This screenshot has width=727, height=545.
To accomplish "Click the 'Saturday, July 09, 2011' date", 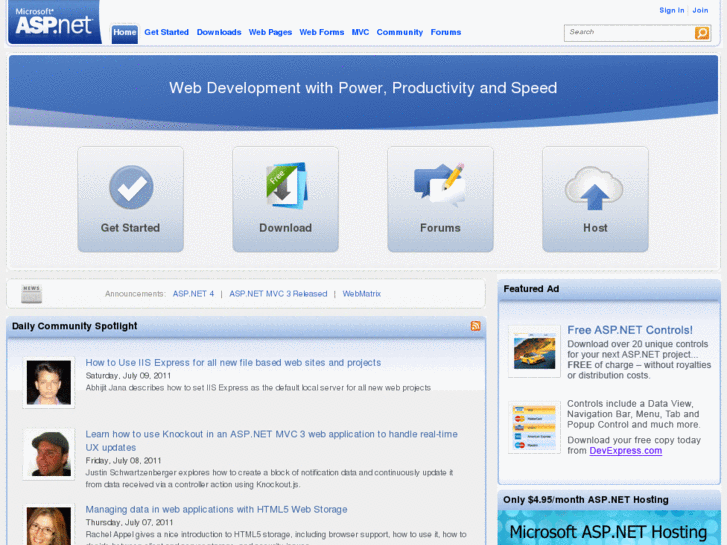I will (128, 375).
